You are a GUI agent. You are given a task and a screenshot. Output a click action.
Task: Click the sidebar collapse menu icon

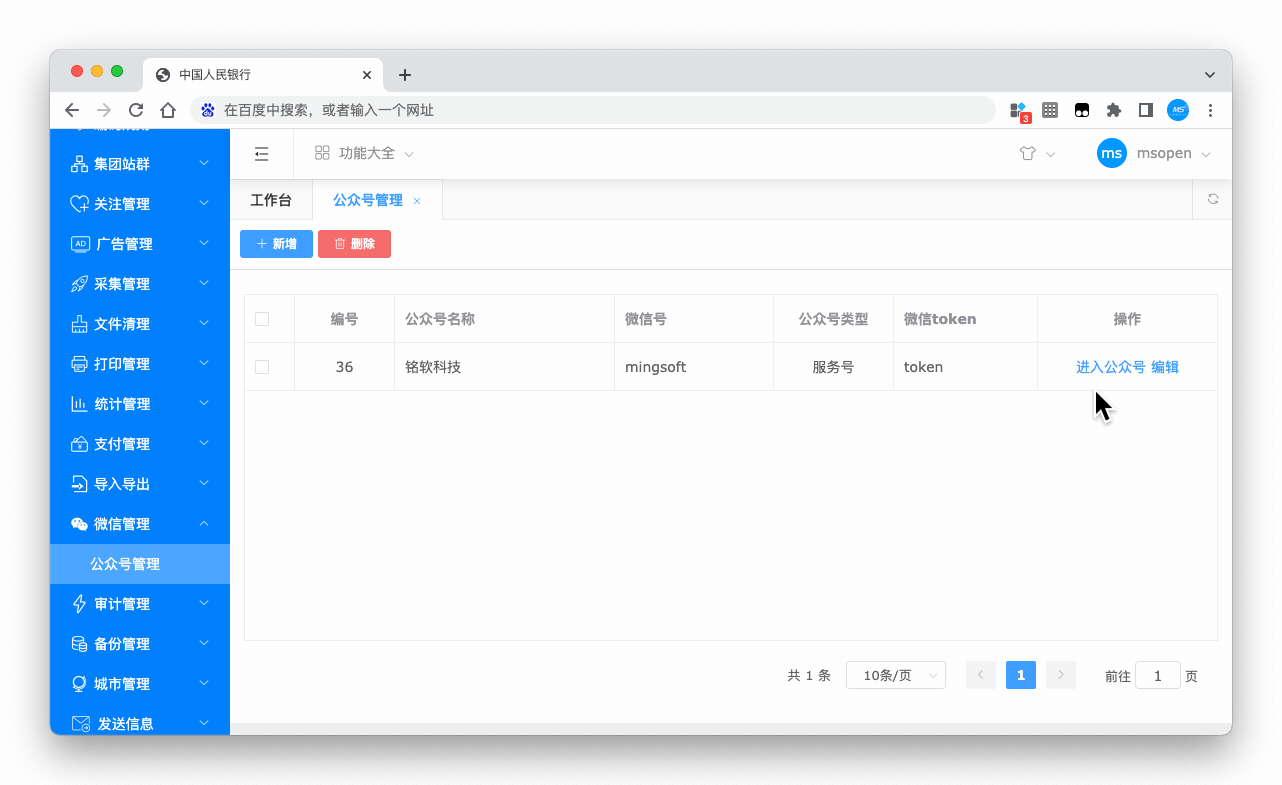261,154
